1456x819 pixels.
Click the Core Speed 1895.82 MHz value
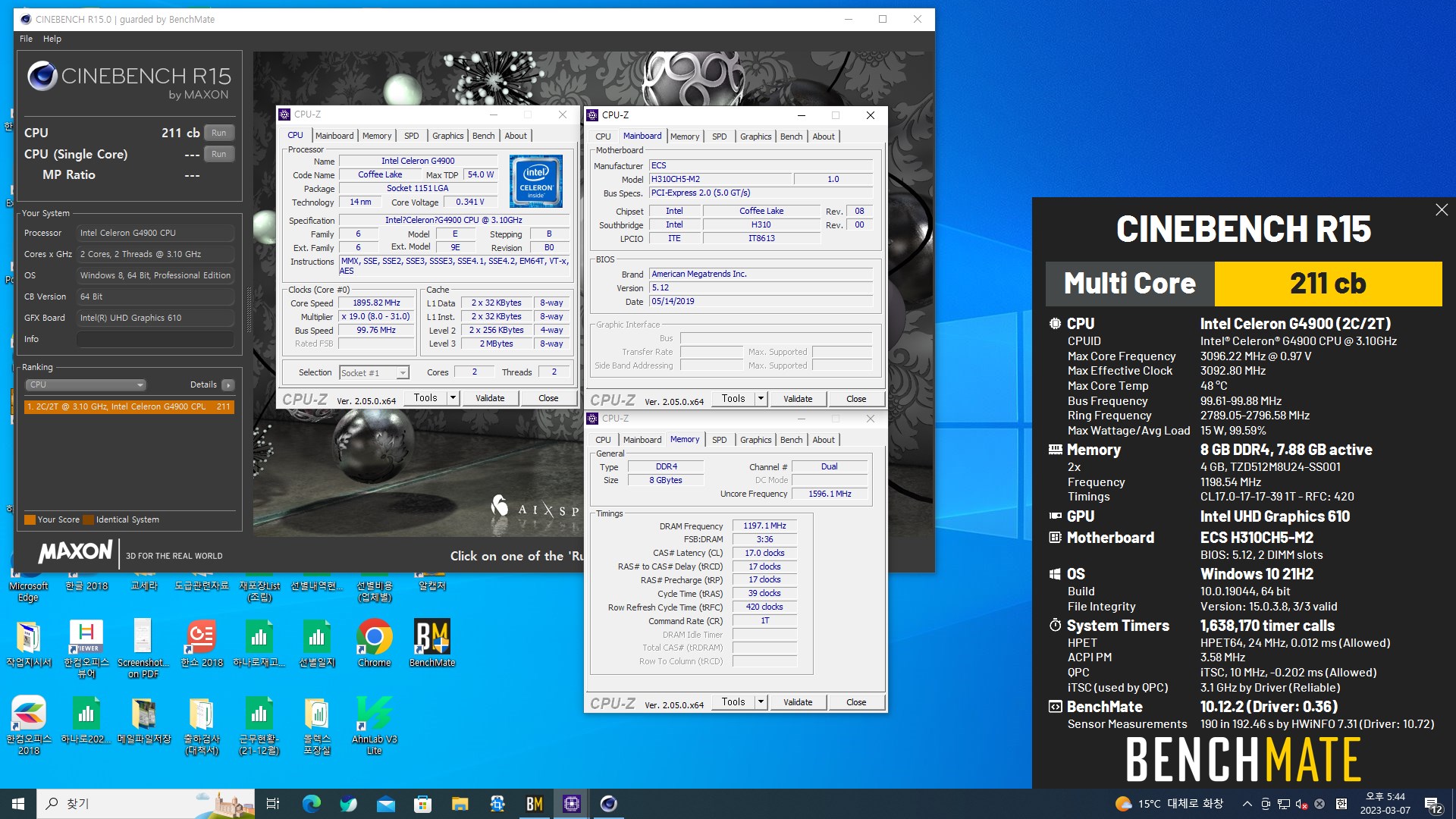(376, 303)
